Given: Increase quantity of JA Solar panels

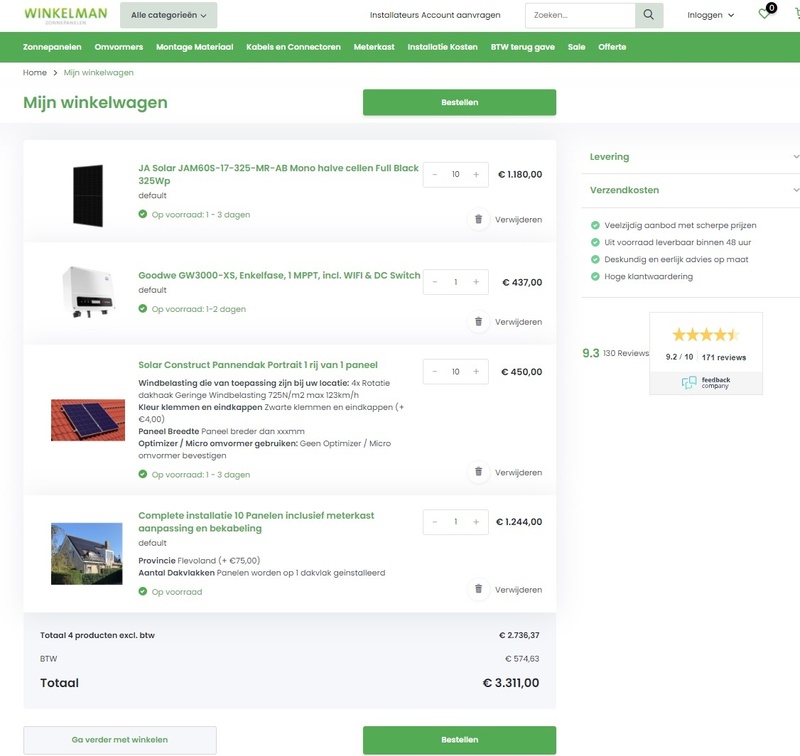Looking at the screenshot, I should click(x=476, y=174).
